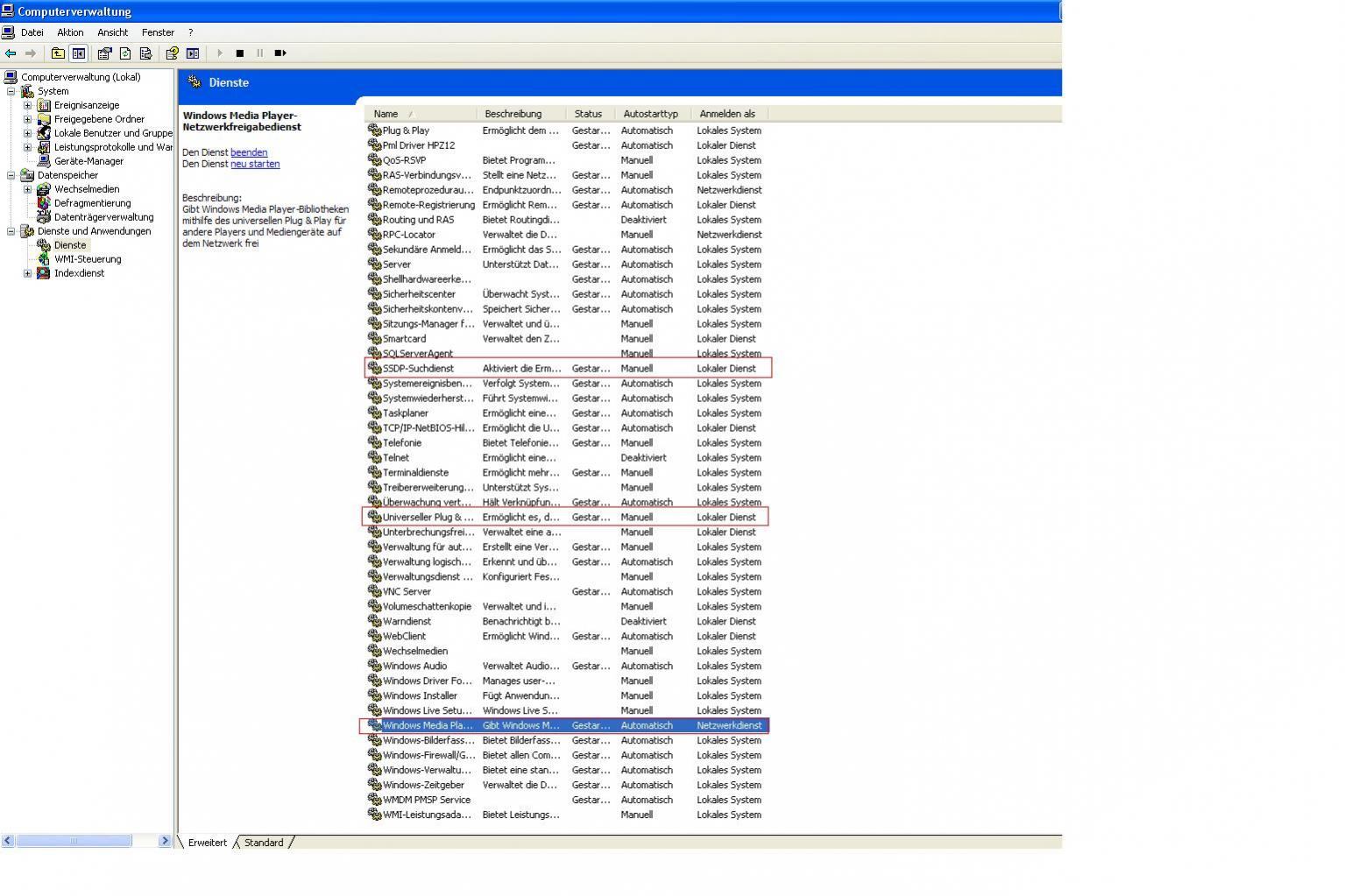Click the gear icon of the VNC Server service

click(374, 592)
